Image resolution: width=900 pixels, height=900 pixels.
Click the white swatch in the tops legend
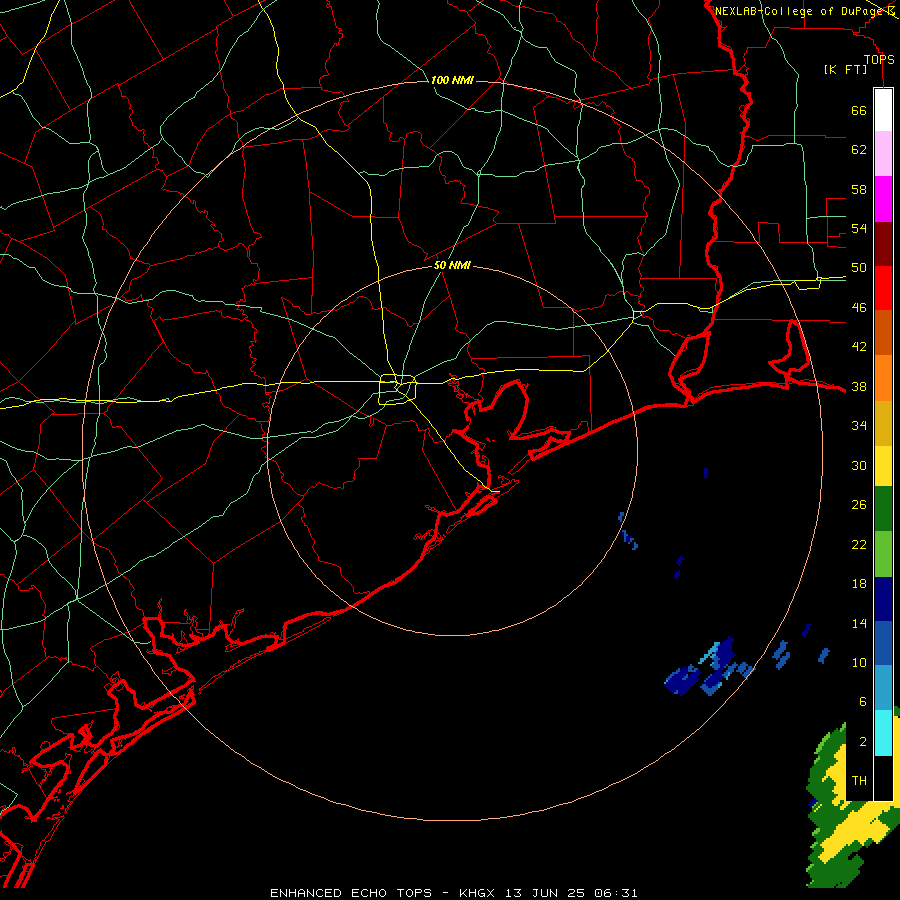[883, 110]
